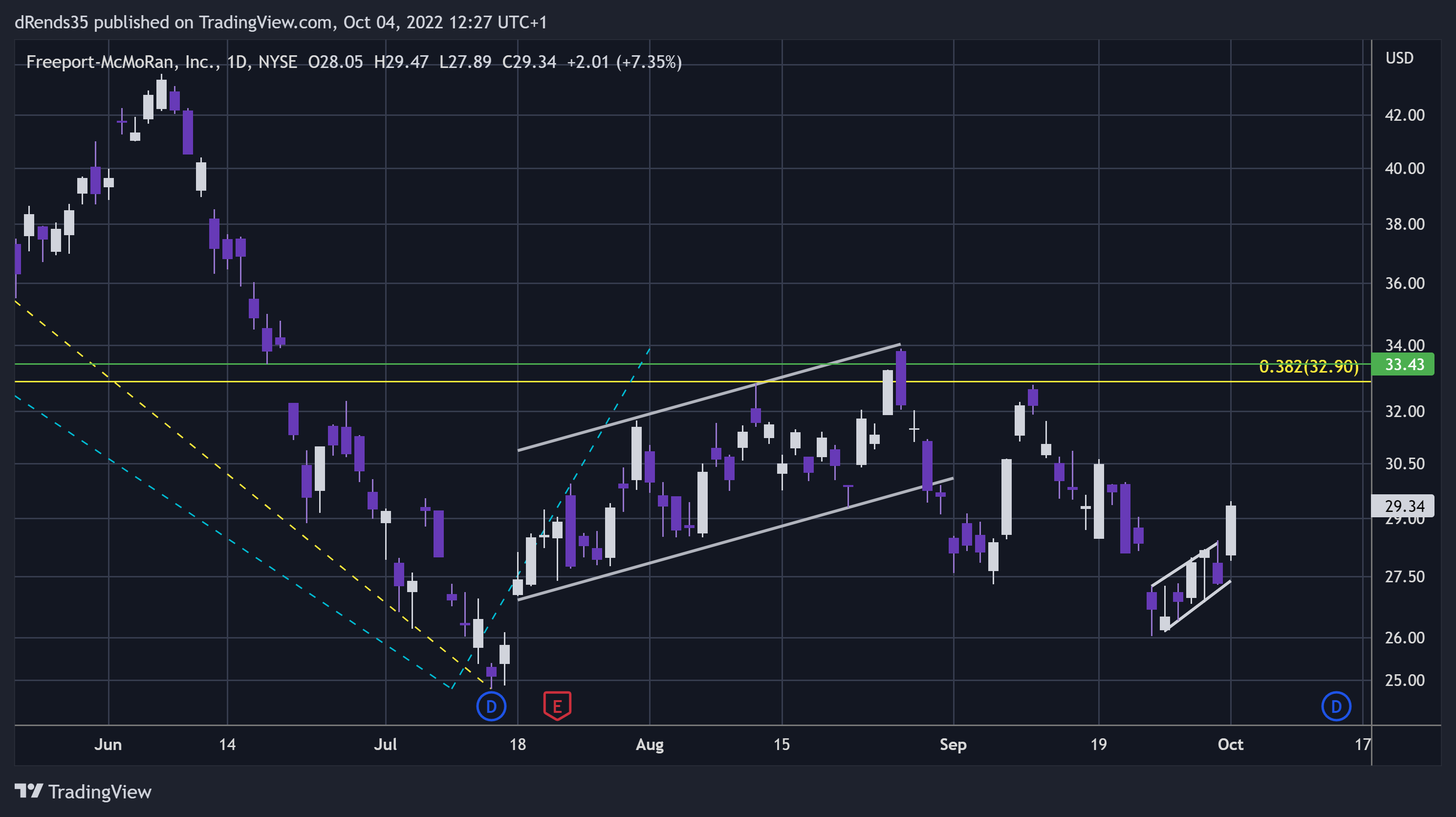The width and height of the screenshot is (1456, 817).
Task: Click the published-by header text
Action: [x=281, y=22]
